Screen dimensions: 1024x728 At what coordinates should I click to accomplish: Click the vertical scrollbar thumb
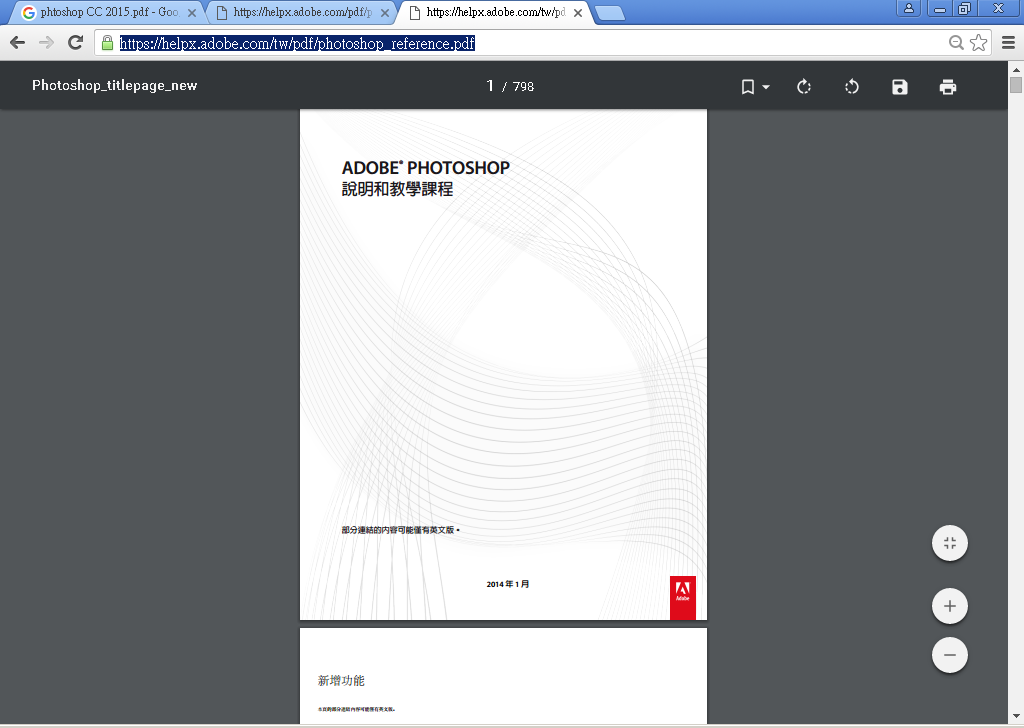point(1016,85)
